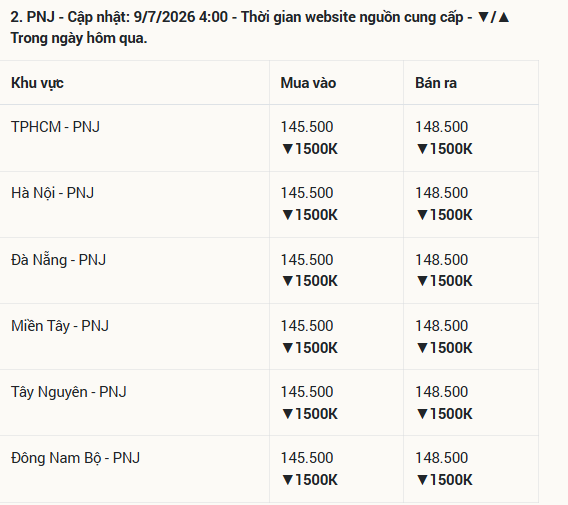Click the up-triangle symbol in the heading
The image size is (568, 505).
click(504, 17)
